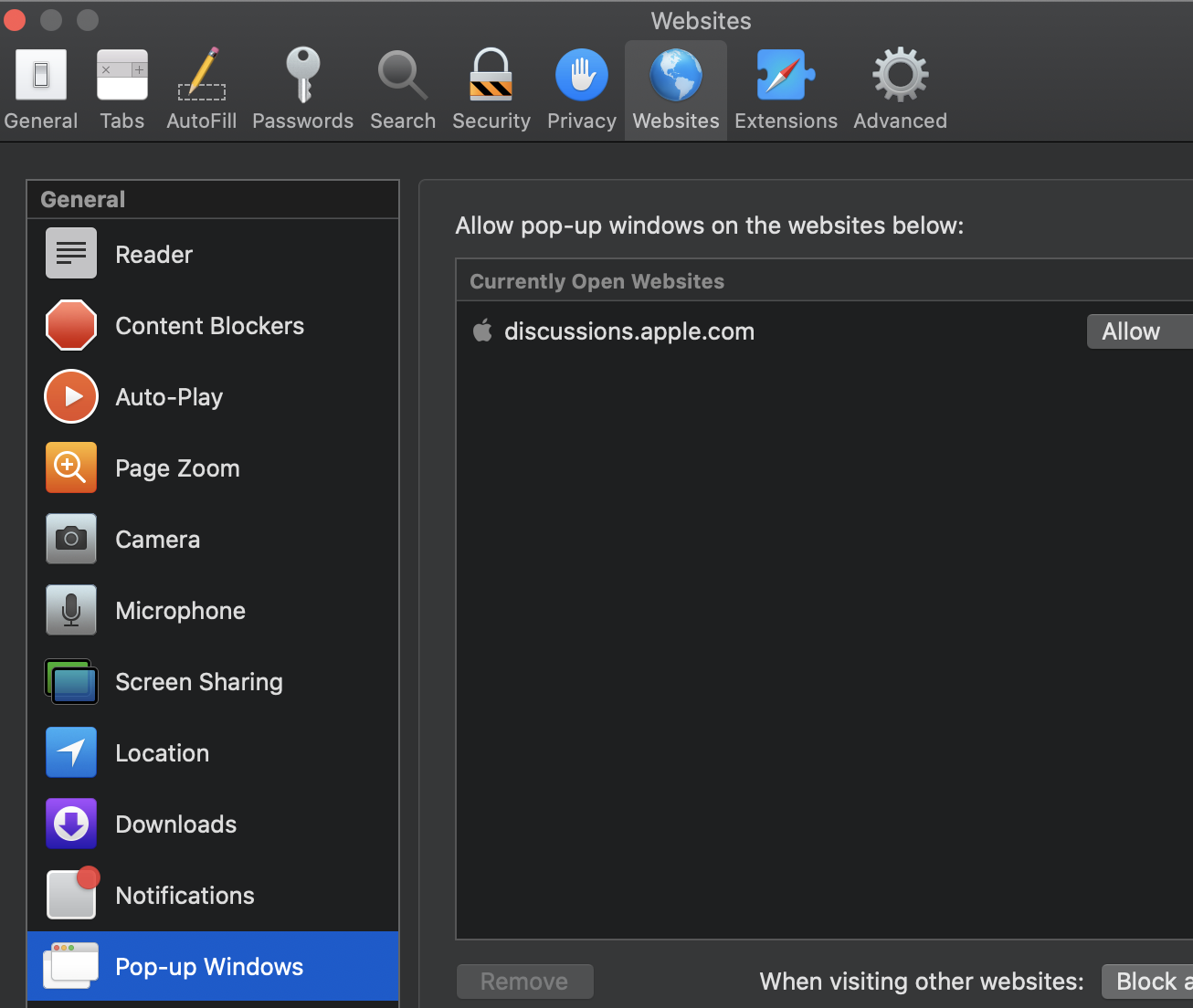Select the Page Zoom magnifier icon
Screen dimensions: 1193x1008
[71, 467]
